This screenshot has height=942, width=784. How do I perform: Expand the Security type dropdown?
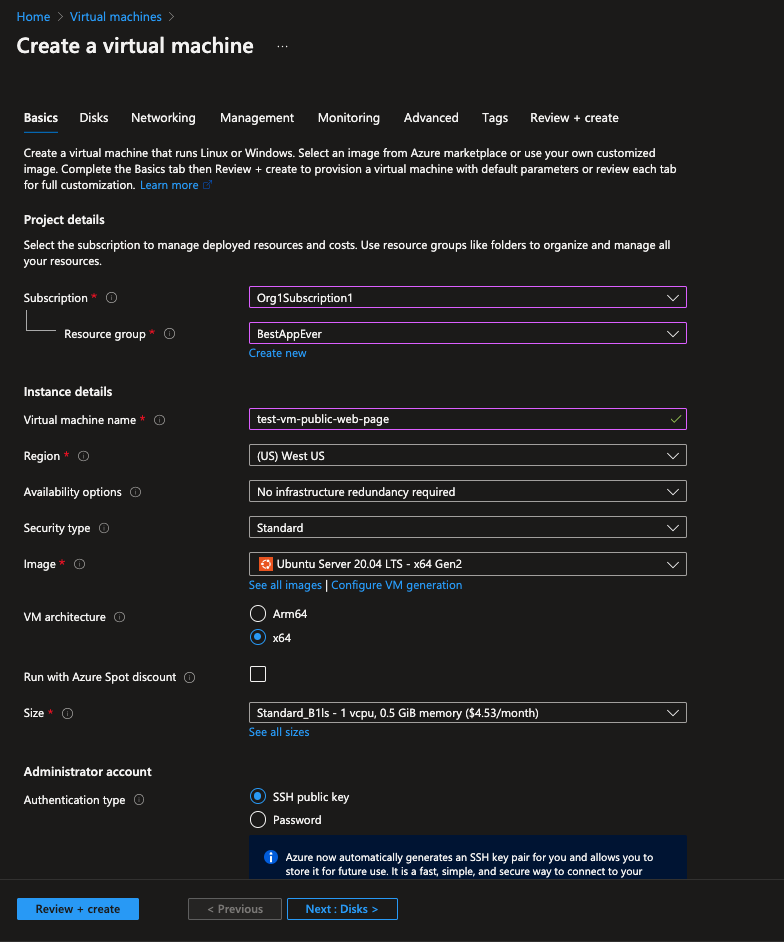pyautogui.click(x=467, y=527)
